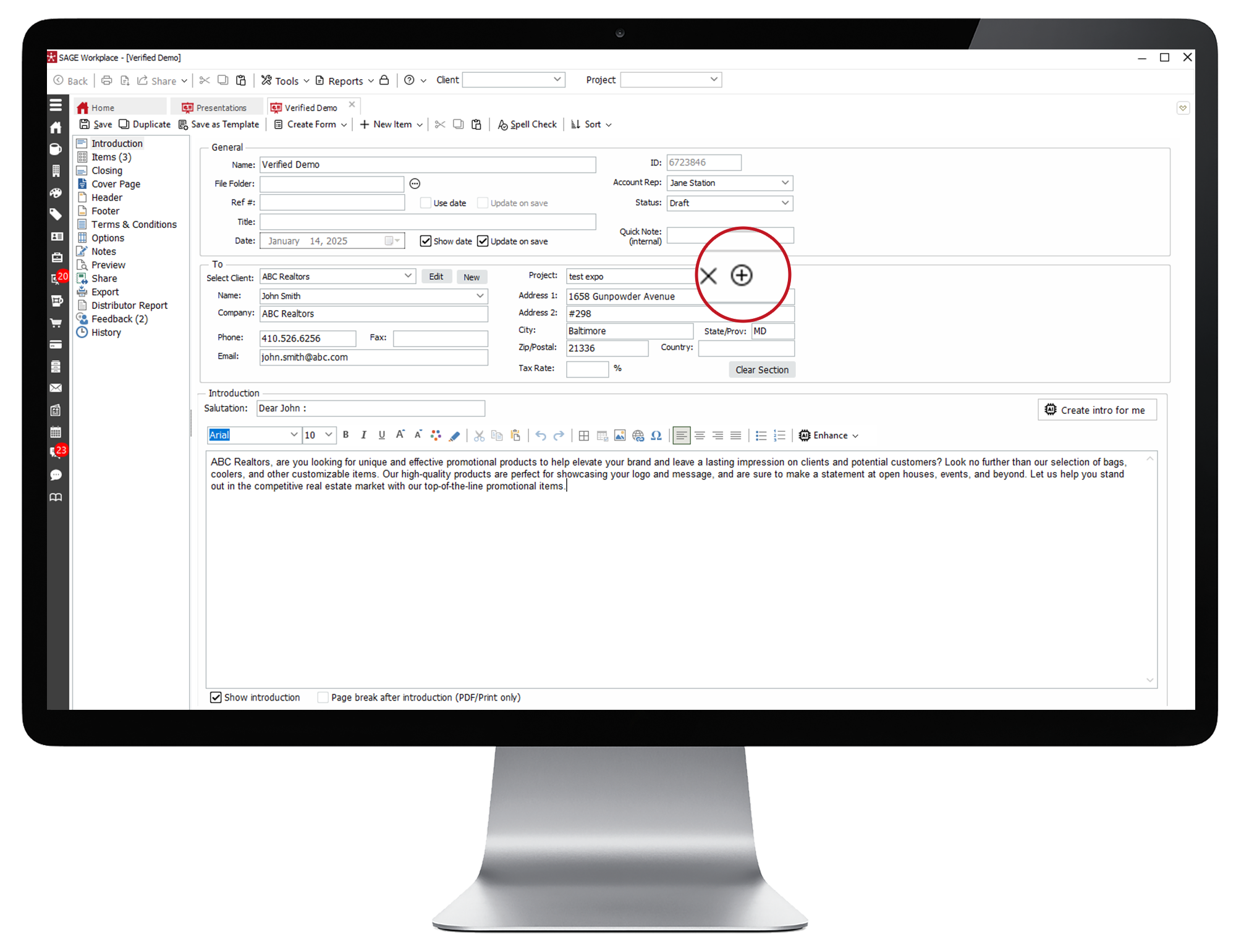Center align the introduction text
This screenshot has width=1236, height=952.
coord(700,436)
